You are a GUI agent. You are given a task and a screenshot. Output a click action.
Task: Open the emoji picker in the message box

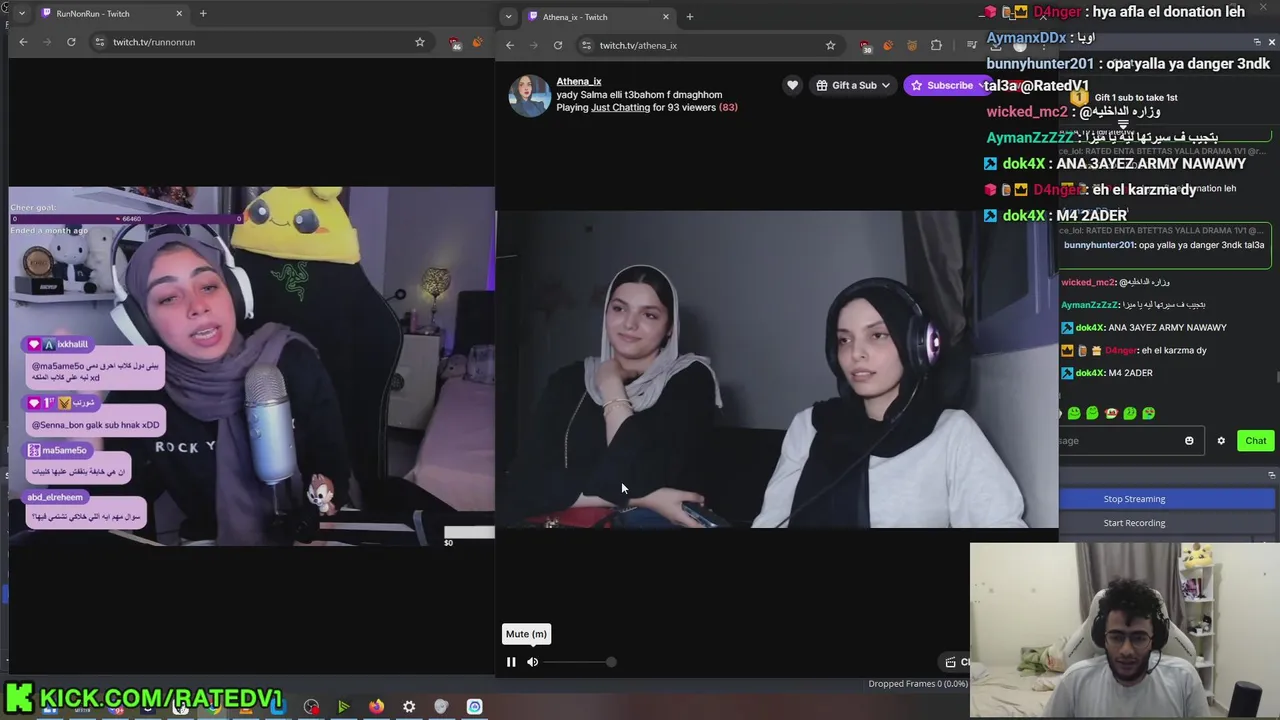[x=1189, y=441]
